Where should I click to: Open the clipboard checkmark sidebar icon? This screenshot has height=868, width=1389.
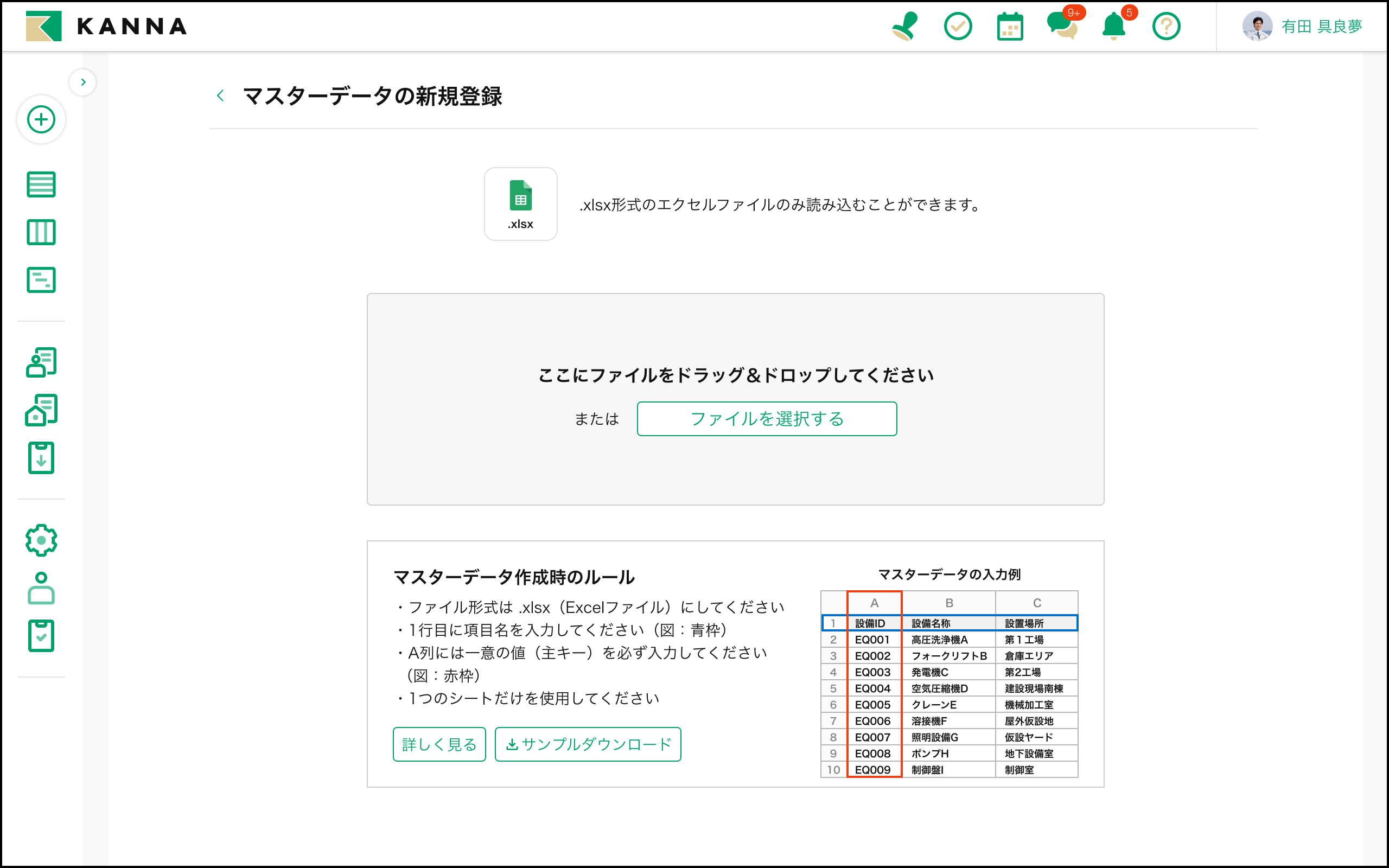click(41, 635)
